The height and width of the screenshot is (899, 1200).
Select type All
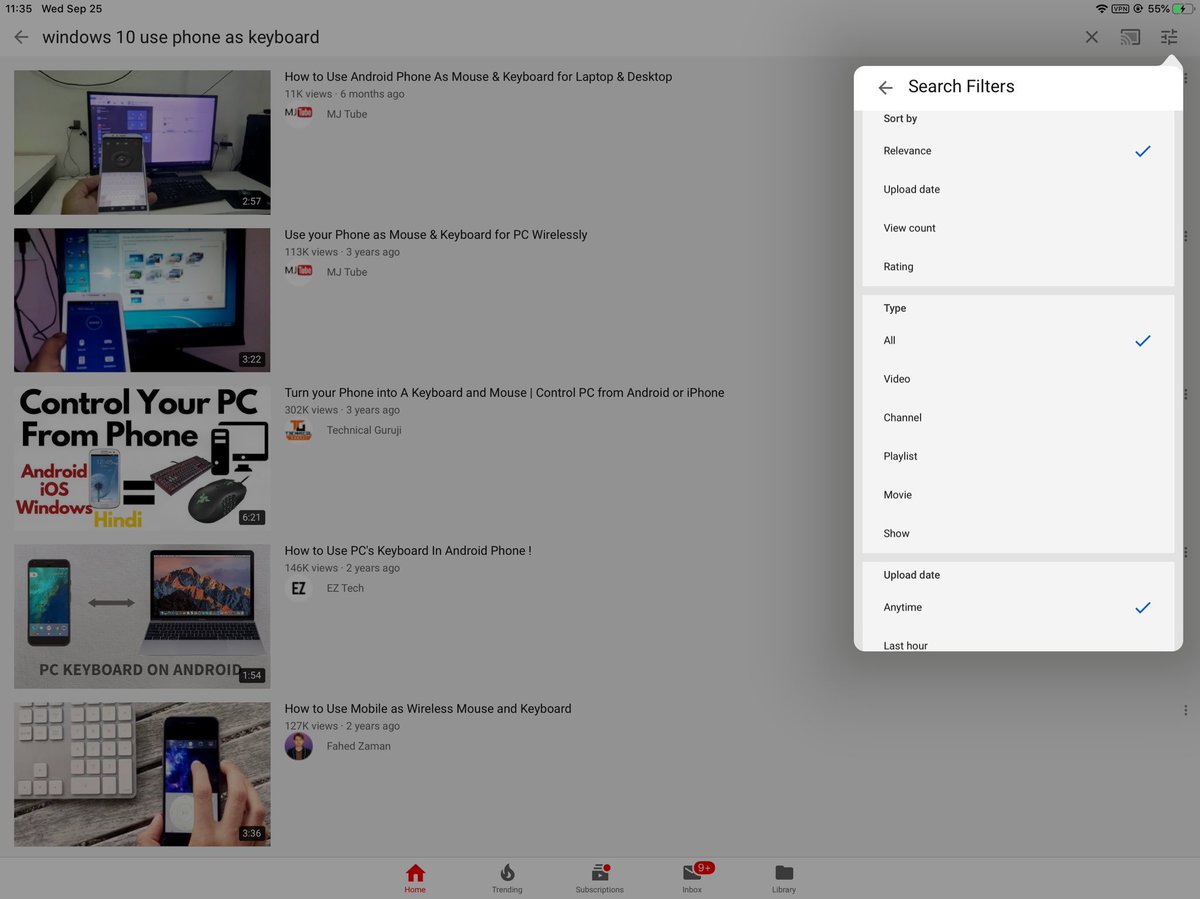coord(1018,341)
